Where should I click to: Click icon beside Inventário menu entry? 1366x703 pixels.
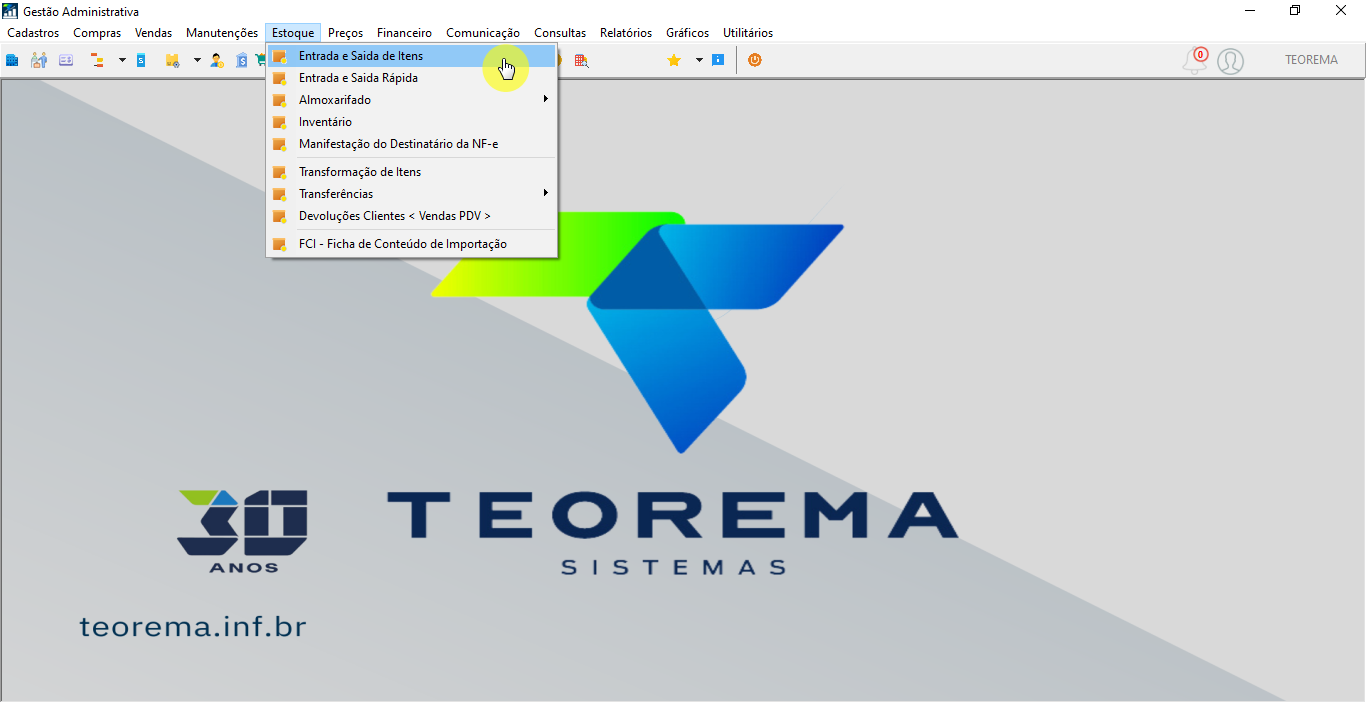pos(280,122)
